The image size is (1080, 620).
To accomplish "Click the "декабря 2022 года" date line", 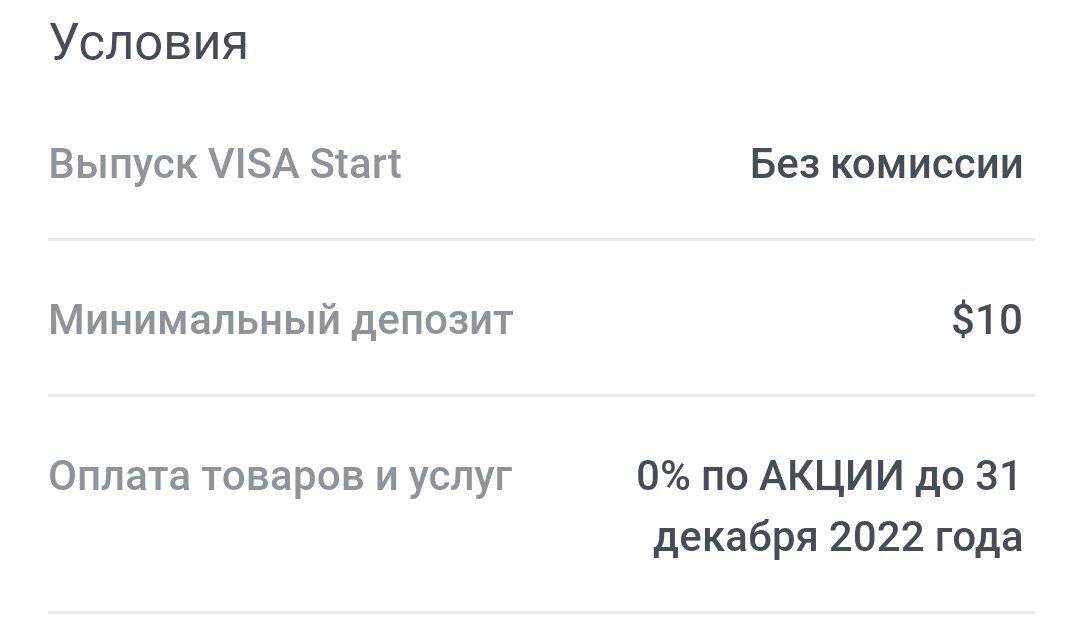I will 837,538.
